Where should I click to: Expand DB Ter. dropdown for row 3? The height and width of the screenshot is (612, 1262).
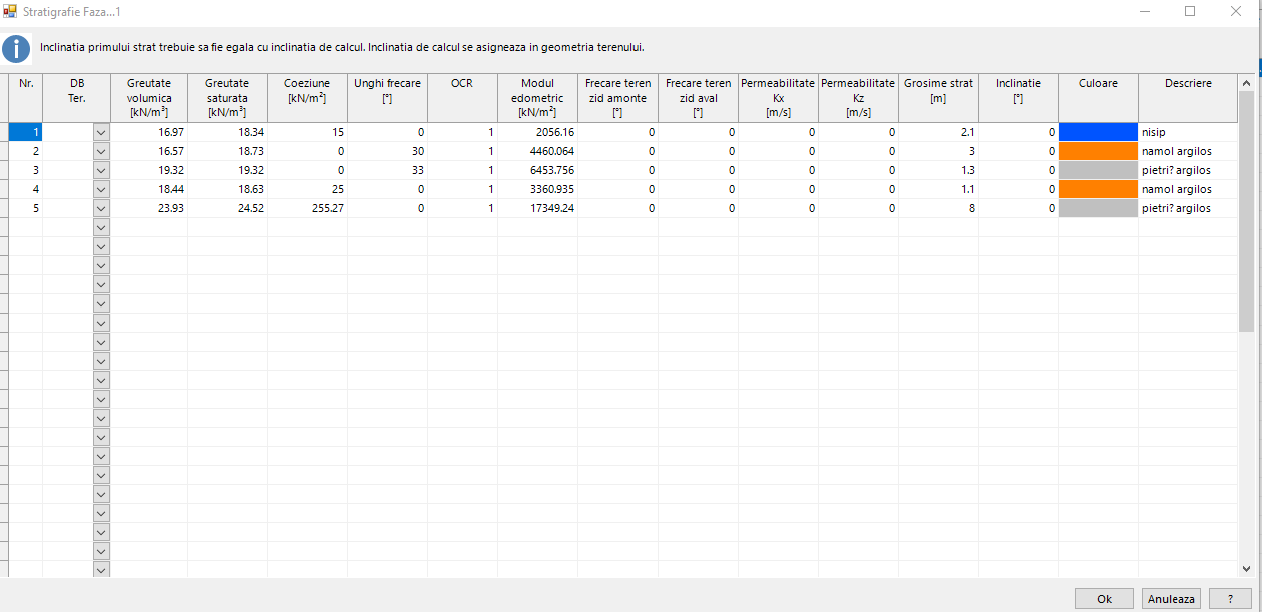[x=101, y=170]
